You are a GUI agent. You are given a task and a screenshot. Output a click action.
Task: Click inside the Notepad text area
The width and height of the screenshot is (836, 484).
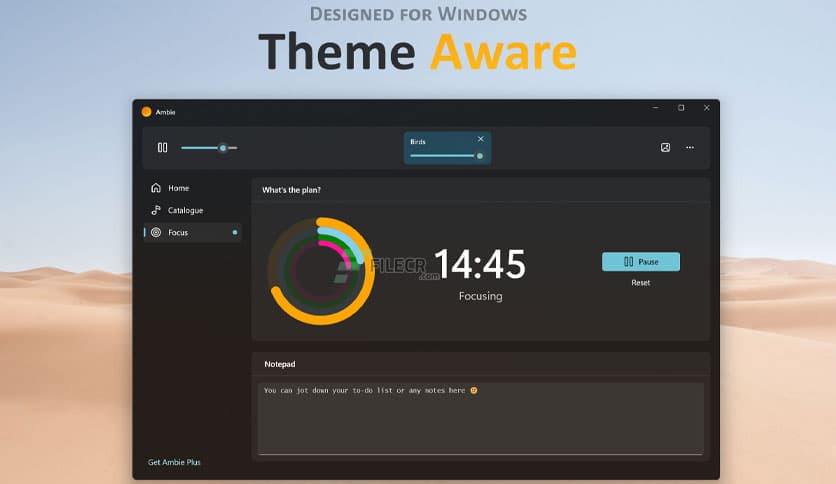point(480,418)
